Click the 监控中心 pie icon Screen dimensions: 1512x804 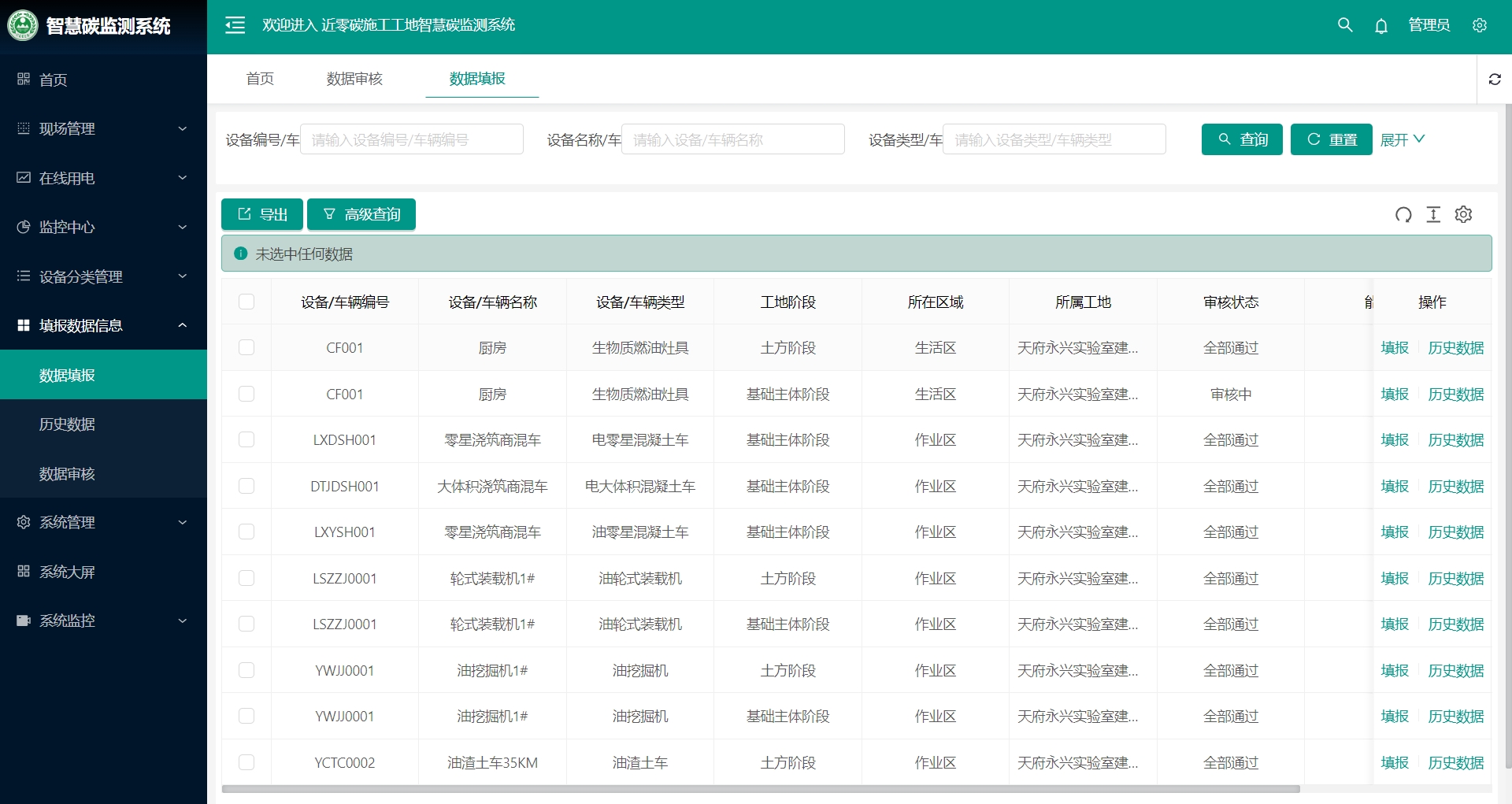[x=24, y=227]
